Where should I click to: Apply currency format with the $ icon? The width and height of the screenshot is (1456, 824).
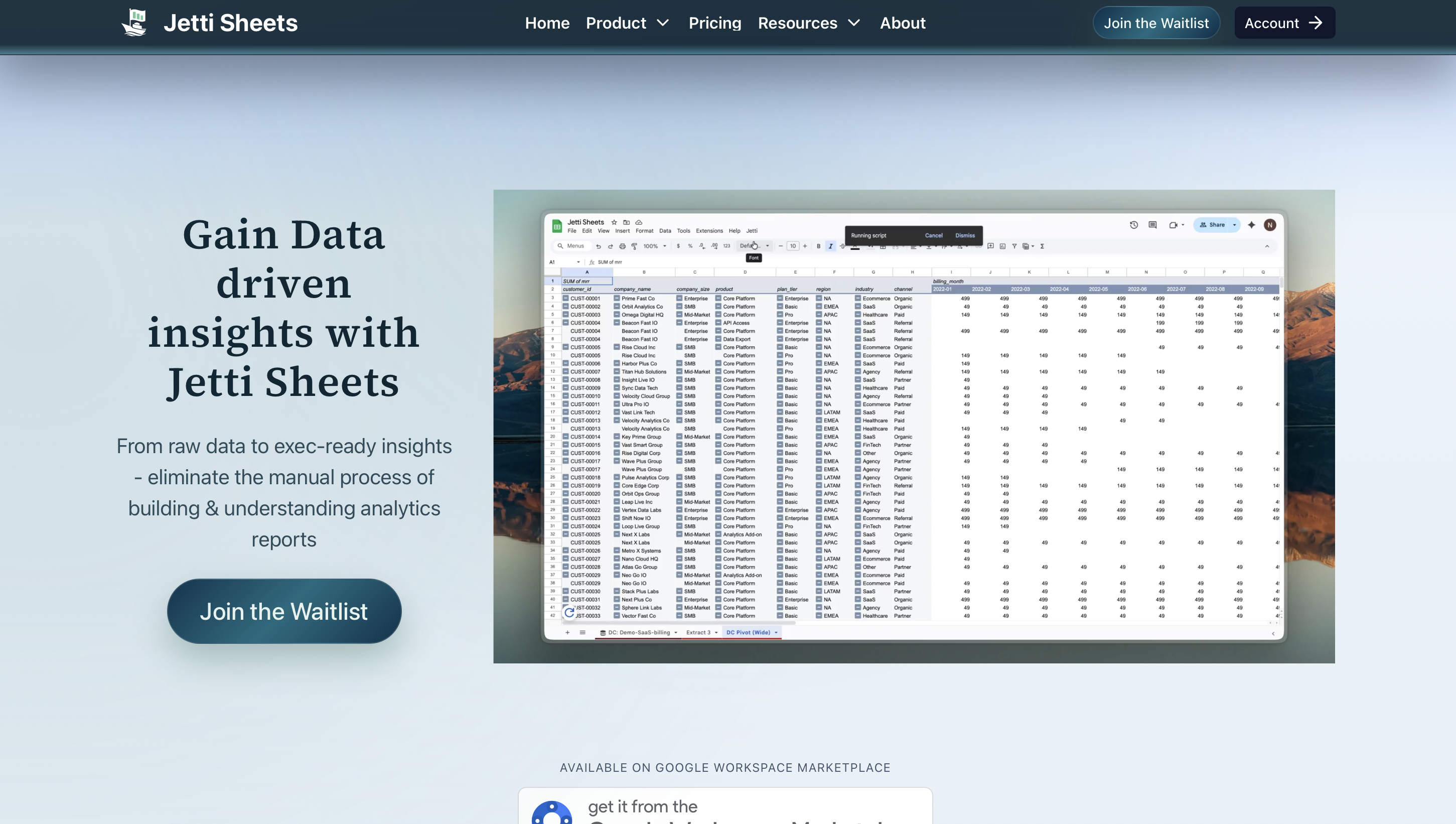click(x=679, y=246)
